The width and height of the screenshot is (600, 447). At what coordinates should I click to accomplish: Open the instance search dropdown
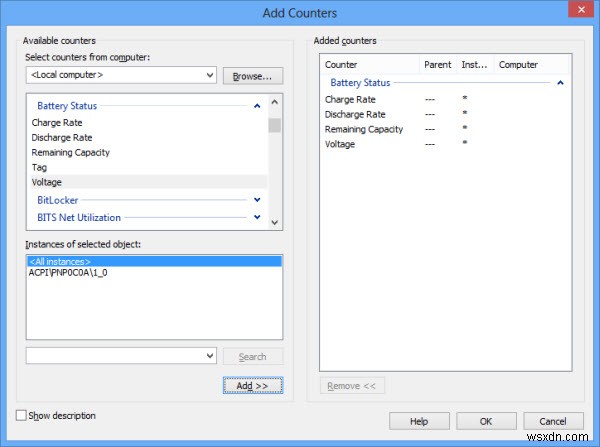click(x=208, y=356)
